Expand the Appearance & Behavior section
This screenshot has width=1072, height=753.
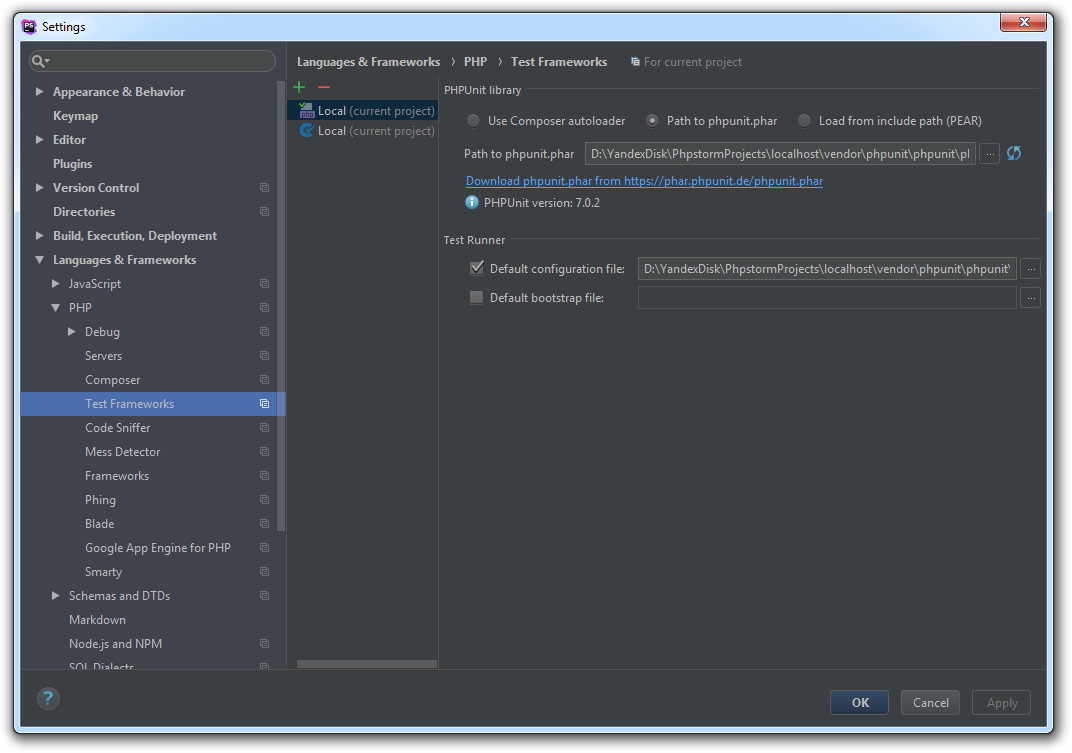[x=40, y=91]
